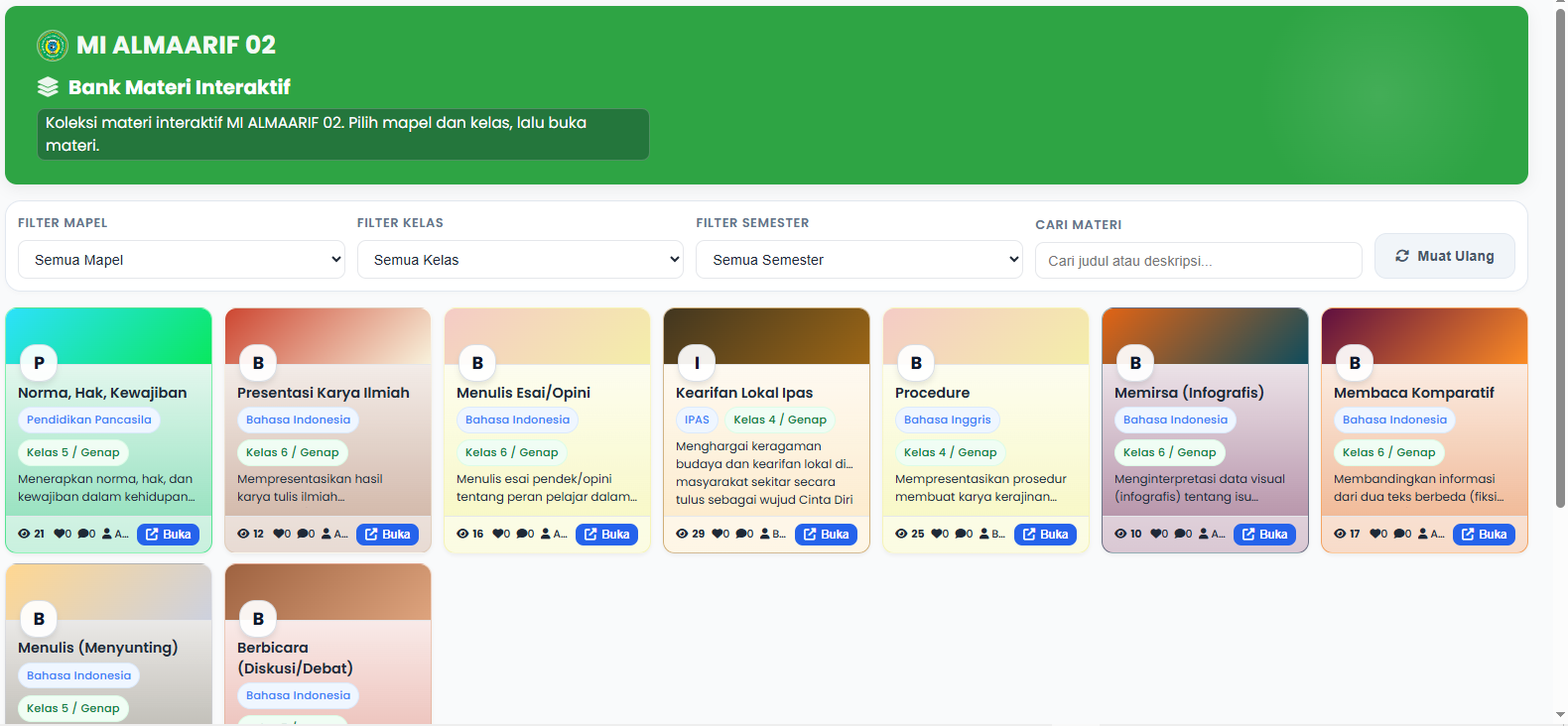
Task: Open the Filter Semester dropdown
Action: pos(859,260)
